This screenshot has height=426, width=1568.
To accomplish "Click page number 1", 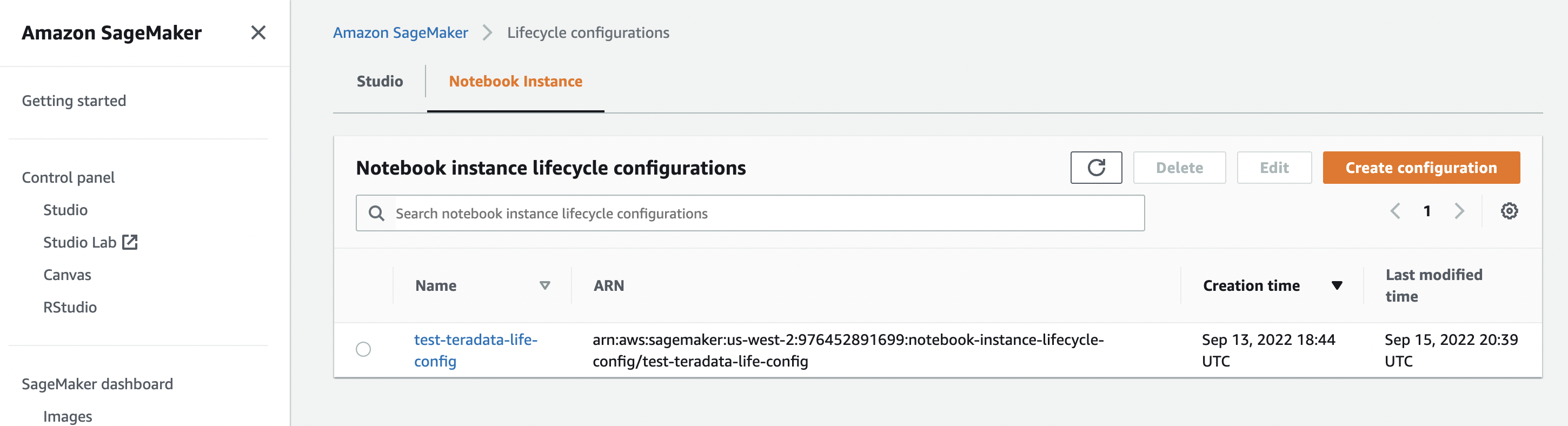I will click(x=1427, y=211).
